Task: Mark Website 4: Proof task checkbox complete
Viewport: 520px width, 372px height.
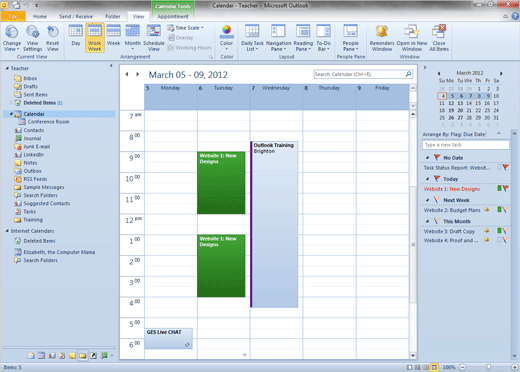Action: pos(499,240)
